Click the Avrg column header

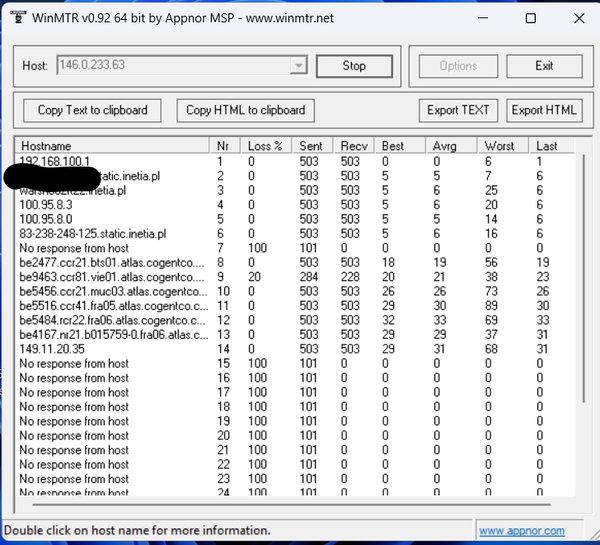pos(450,146)
